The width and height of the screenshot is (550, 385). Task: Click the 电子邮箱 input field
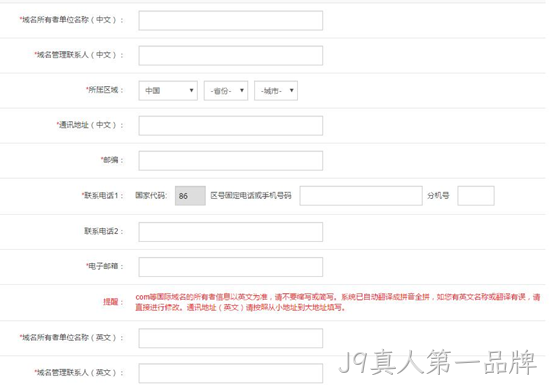[230, 267]
